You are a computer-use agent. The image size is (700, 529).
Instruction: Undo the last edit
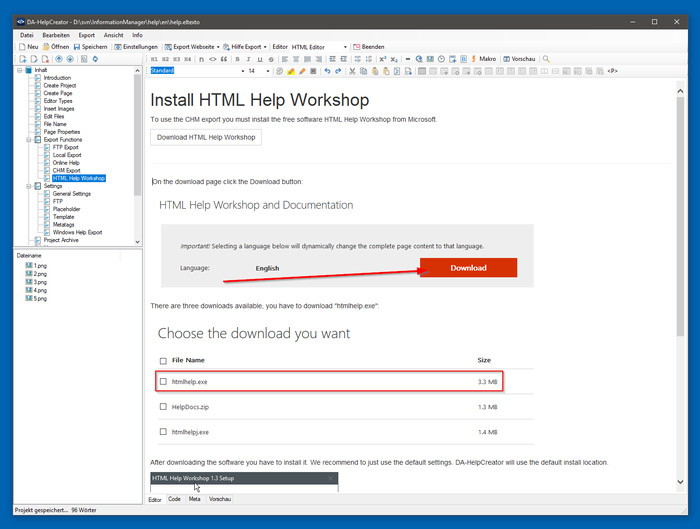tap(327, 71)
